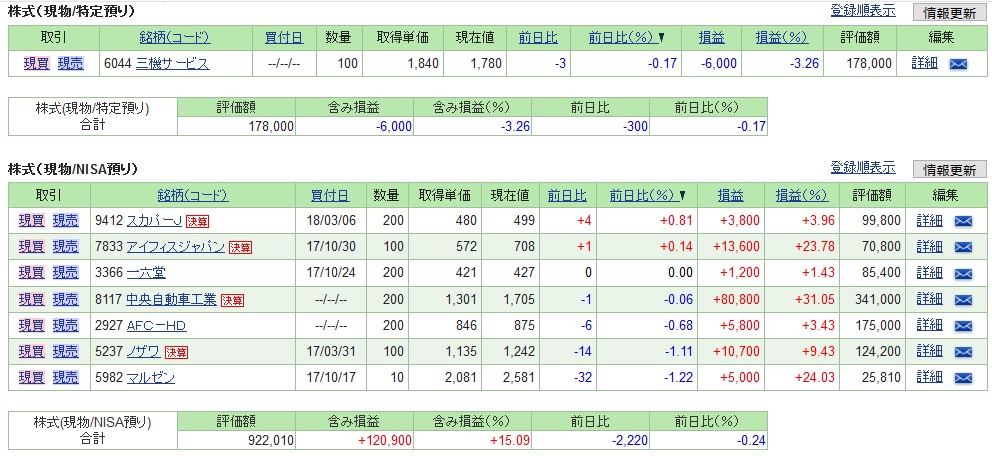The image size is (992, 456).
Task: Open 中央自動車工業 stock name link
Action: [171, 299]
